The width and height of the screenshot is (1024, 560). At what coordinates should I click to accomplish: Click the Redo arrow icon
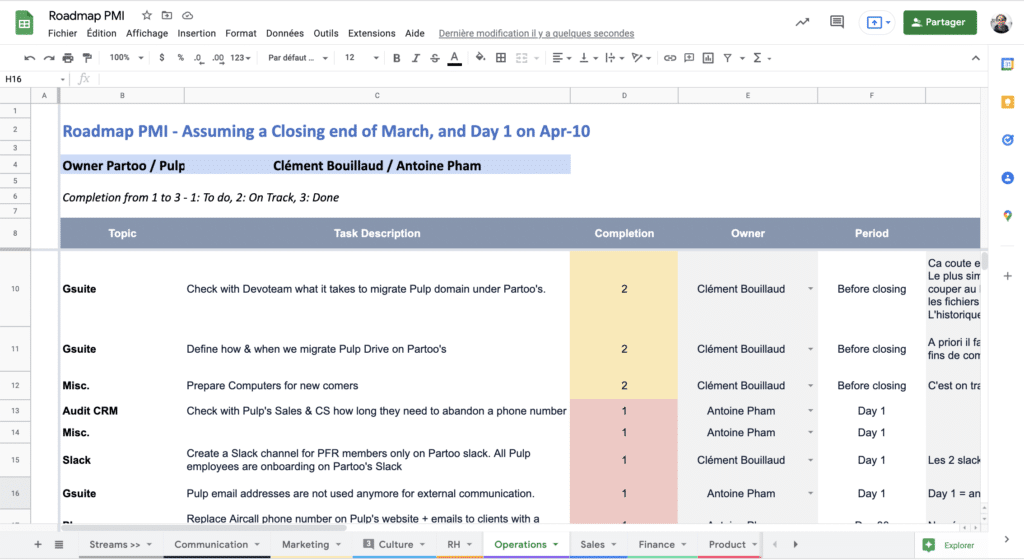49,58
